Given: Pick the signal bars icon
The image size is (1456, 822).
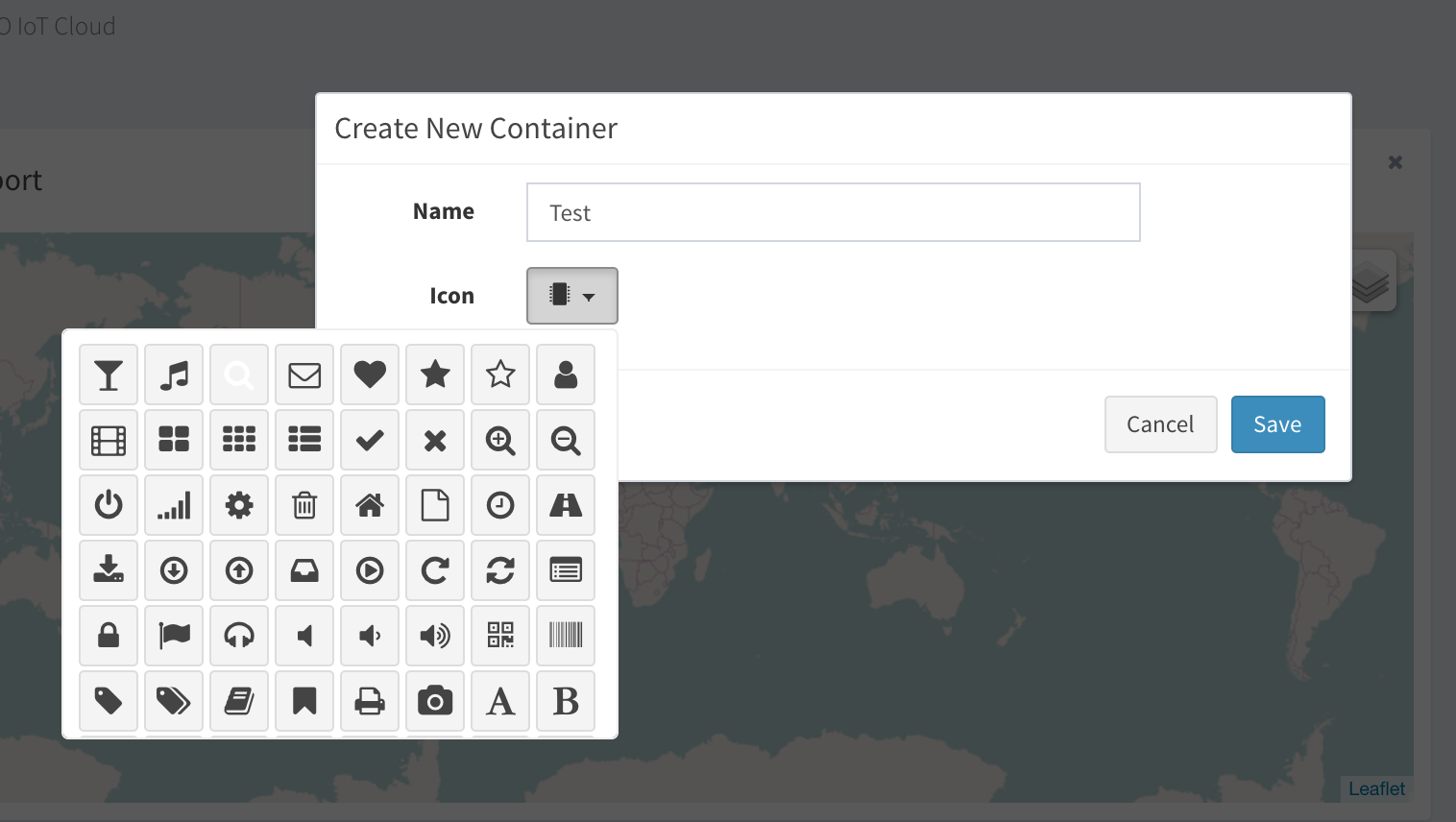Looking at the screenshot, I should [174, 505].
